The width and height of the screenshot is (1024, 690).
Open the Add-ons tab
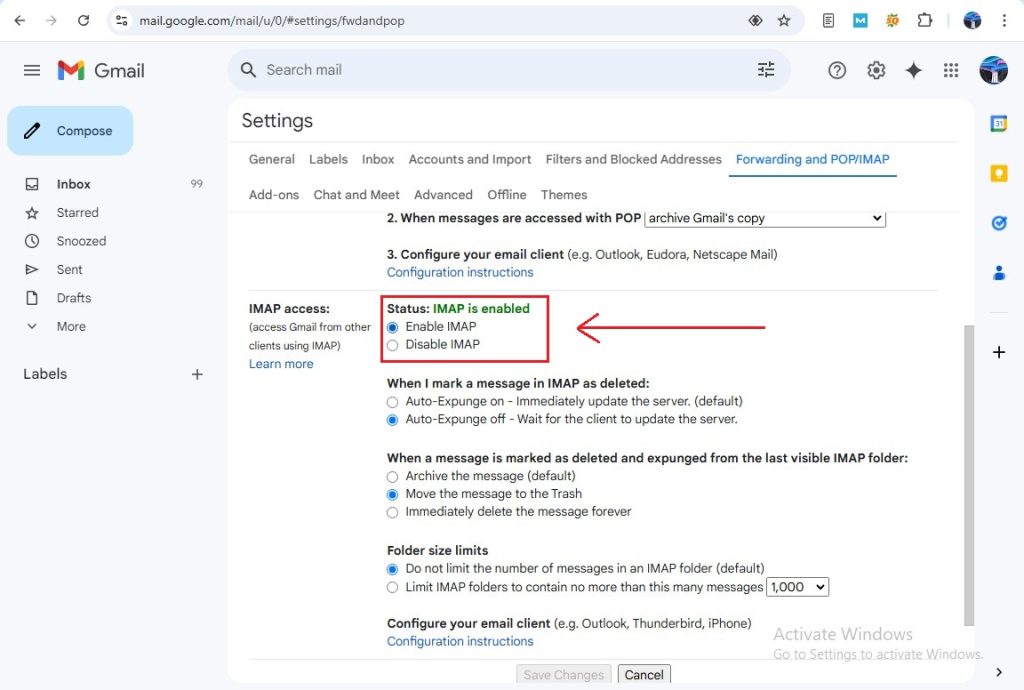tap(274, 195)
